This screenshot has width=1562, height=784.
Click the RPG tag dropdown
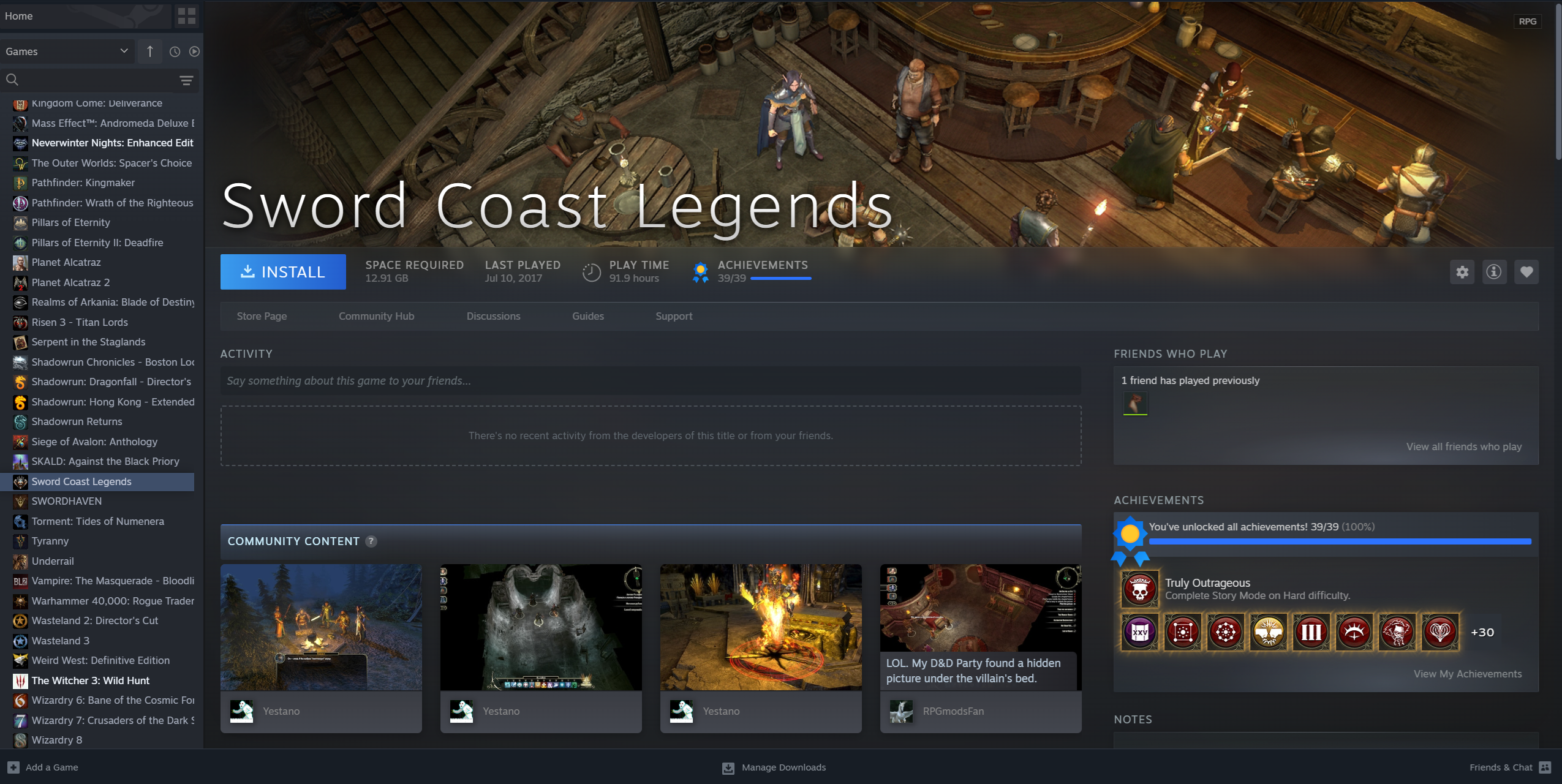point(1527,21)
